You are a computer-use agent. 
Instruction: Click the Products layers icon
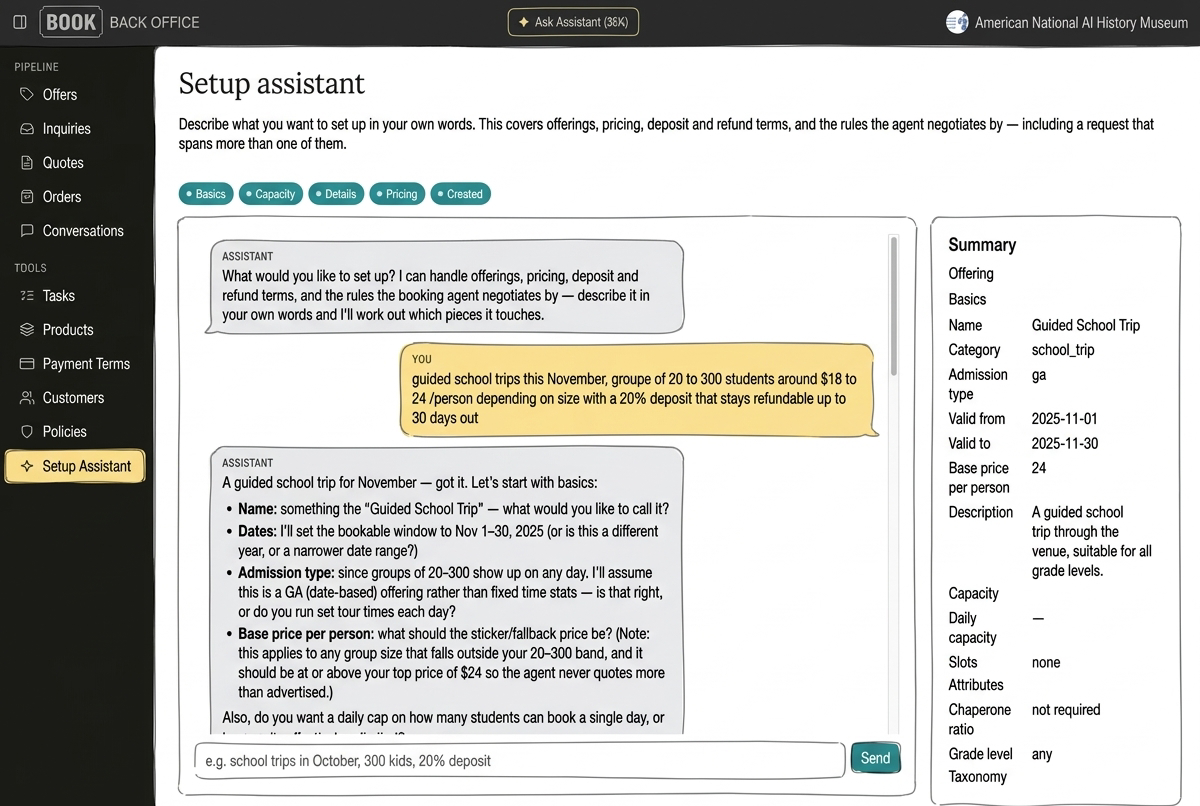27,330
